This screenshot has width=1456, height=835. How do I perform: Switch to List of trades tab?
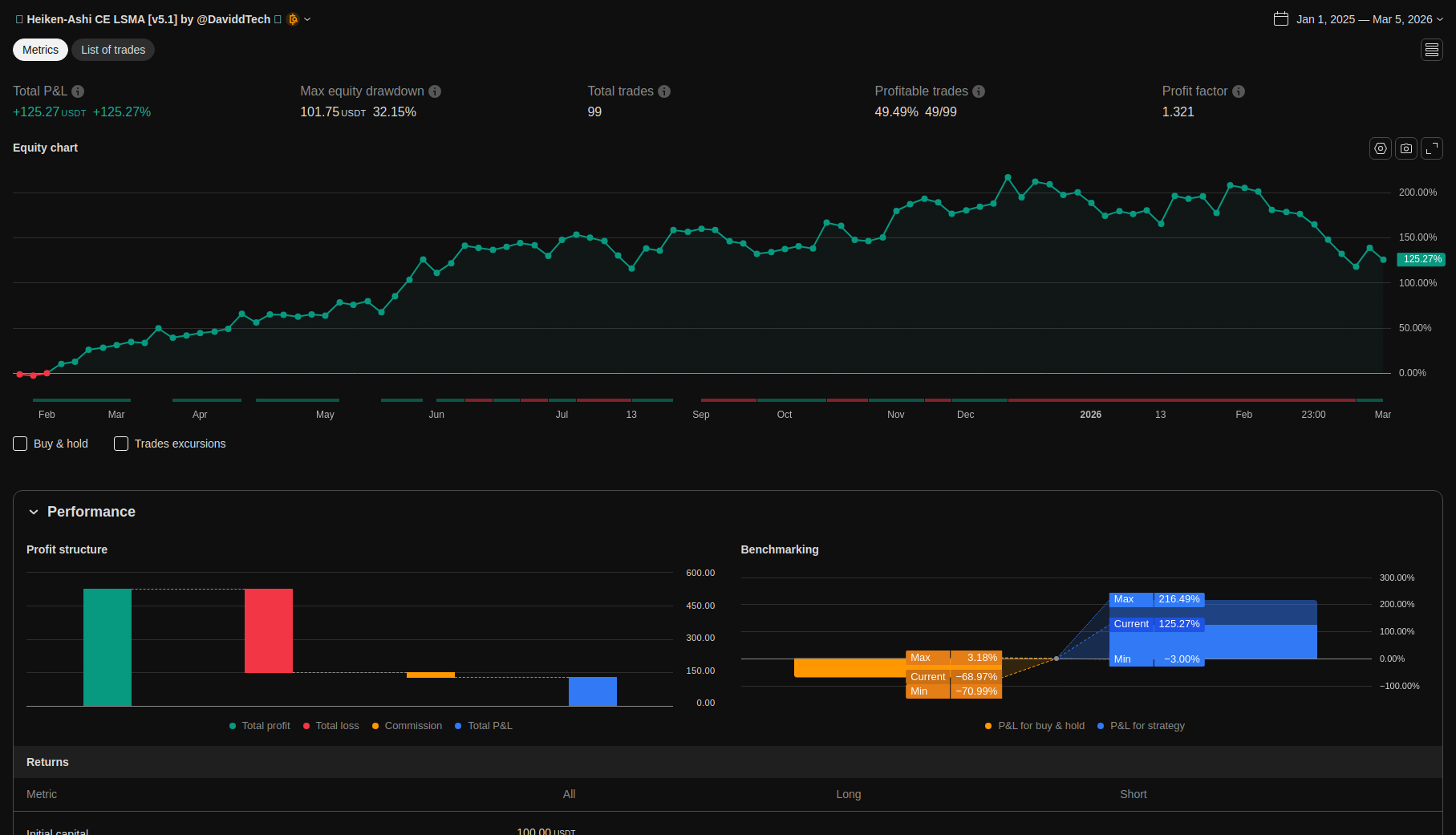click(x=113, y=50)
